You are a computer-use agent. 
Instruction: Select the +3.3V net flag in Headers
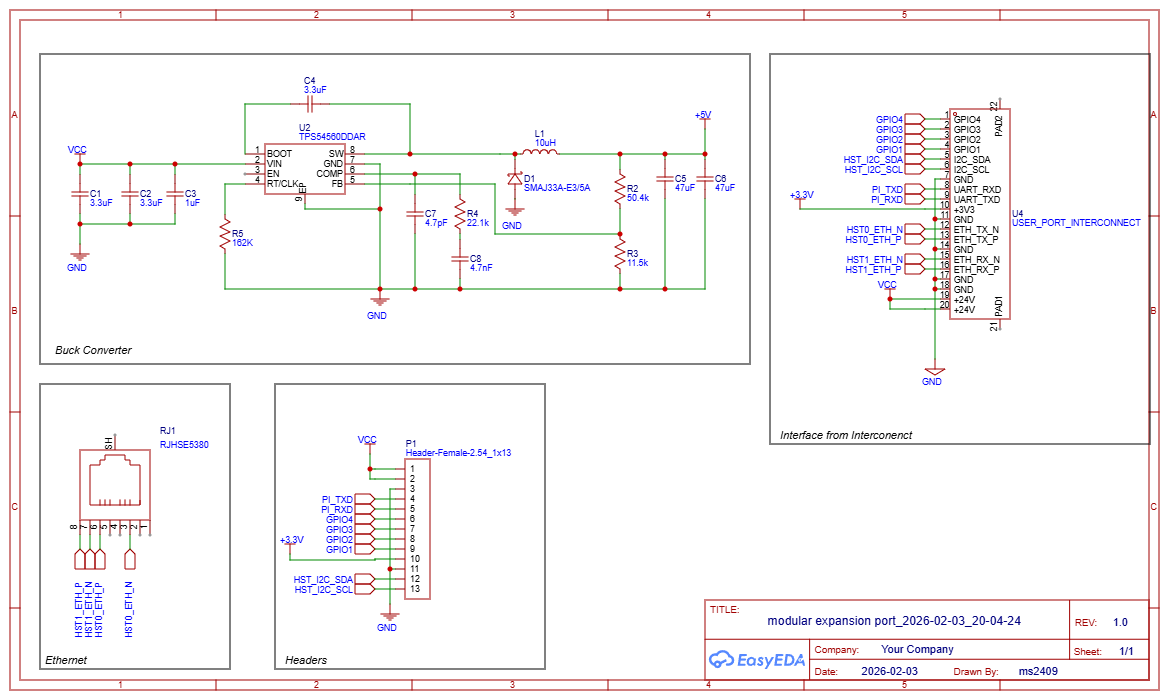click(292, 543)
